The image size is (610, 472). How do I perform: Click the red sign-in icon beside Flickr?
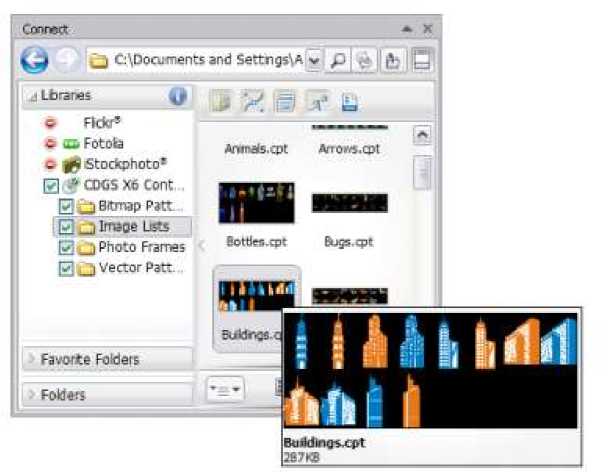click(x=50, y=123)
